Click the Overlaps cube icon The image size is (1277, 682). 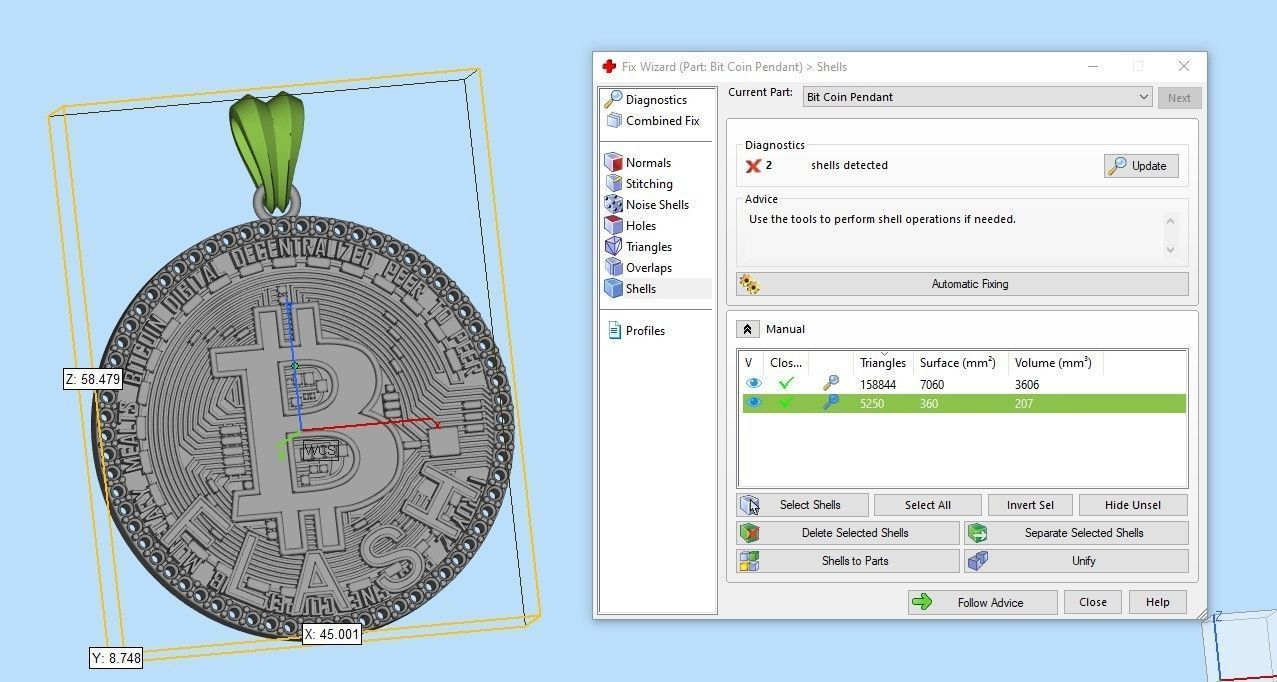[613, 268]
